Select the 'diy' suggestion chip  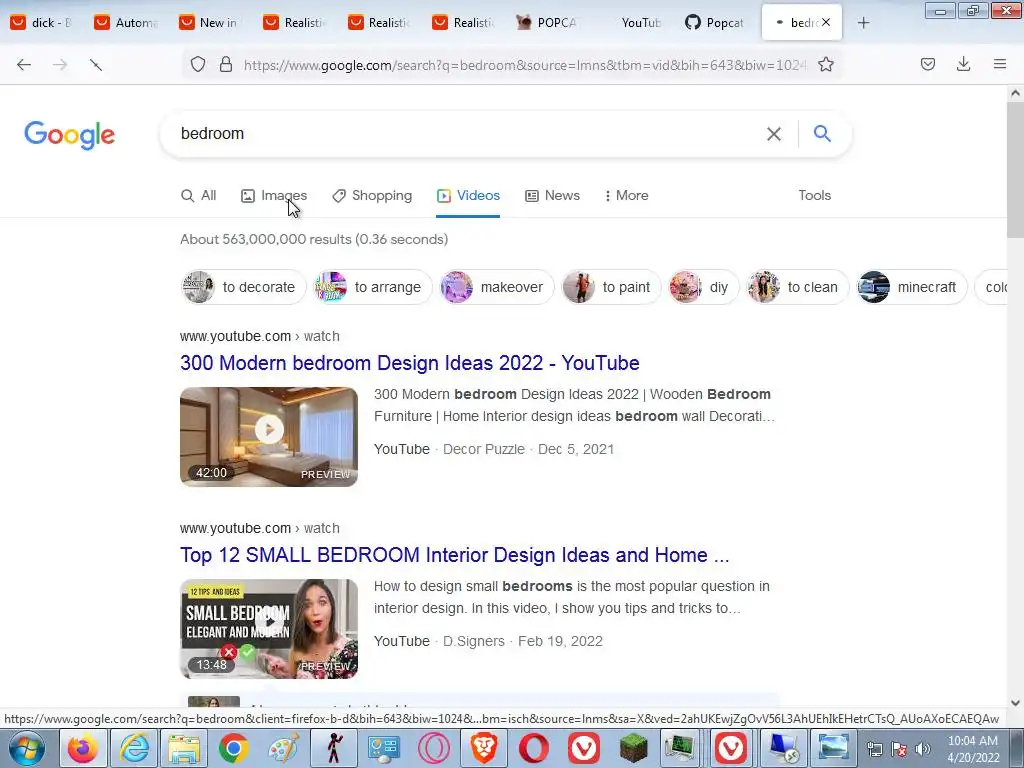click(x=704, y=287)
